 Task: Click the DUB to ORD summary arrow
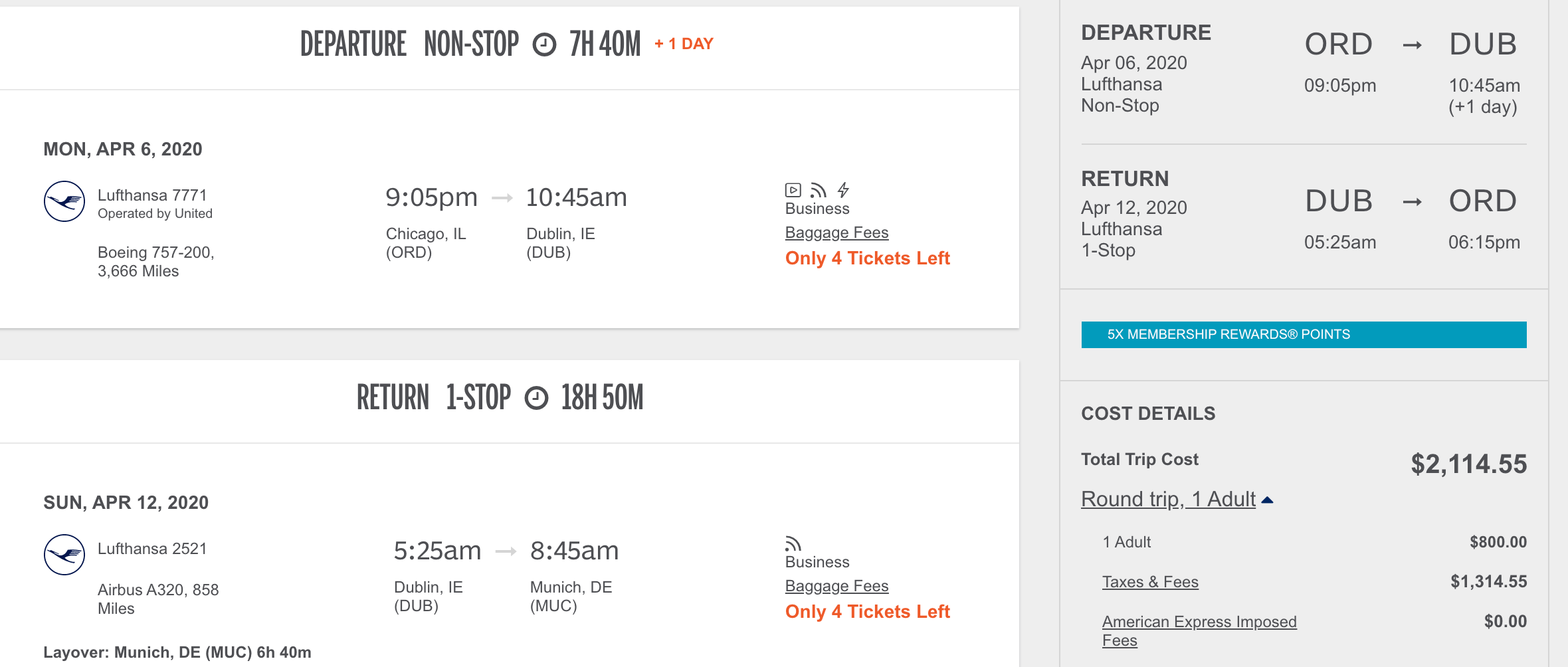pyautogui.click(x=1412, y=202)
